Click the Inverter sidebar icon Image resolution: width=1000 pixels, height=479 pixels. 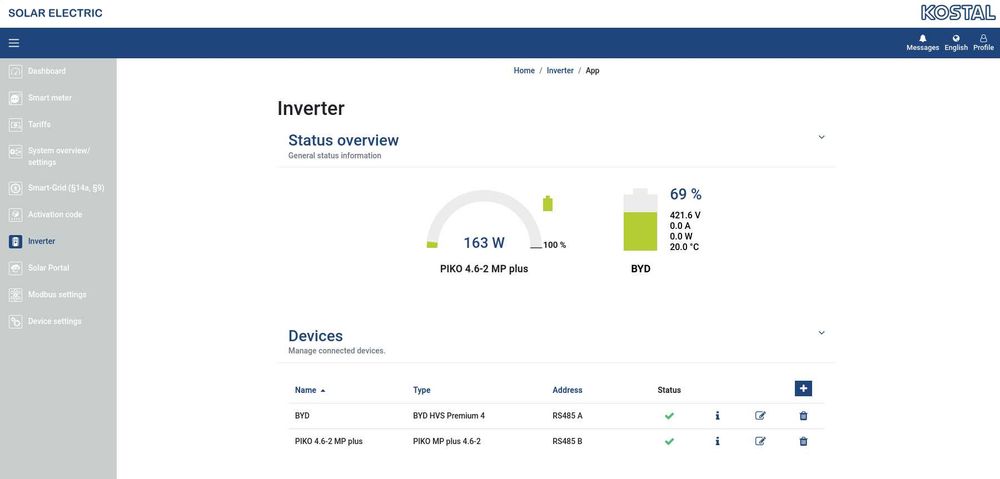pos(15,242)
